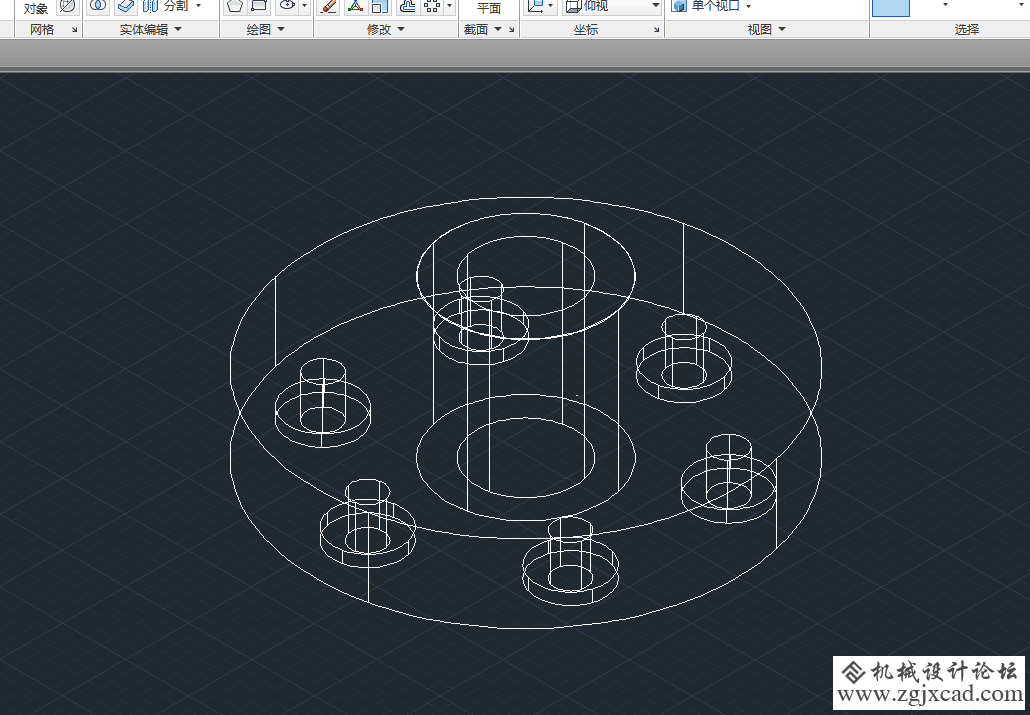Open 网格 panel dialog launcher arrow

click(74, 30)
